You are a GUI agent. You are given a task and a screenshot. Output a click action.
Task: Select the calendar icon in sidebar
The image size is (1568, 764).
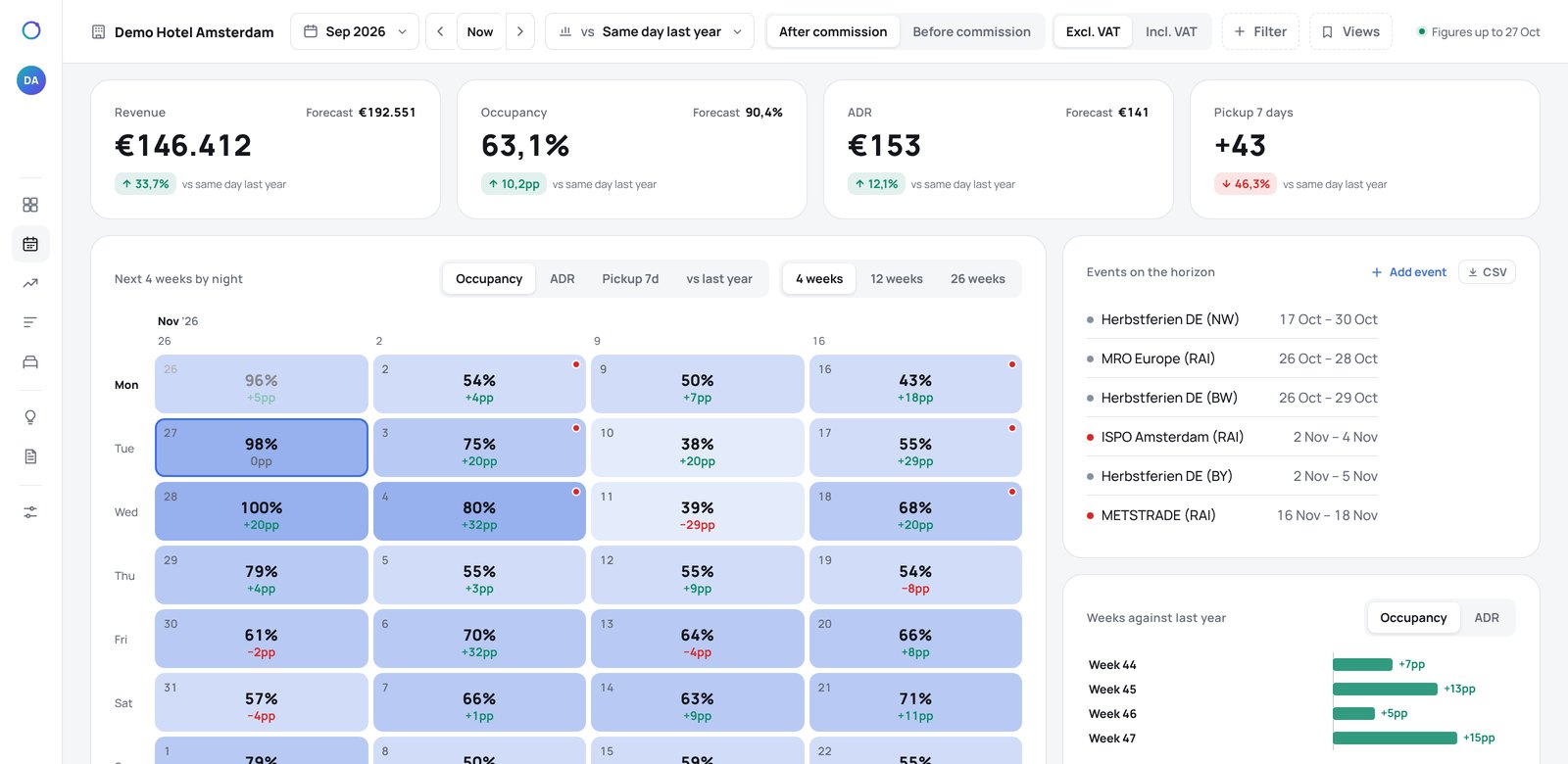pos(30,244)
